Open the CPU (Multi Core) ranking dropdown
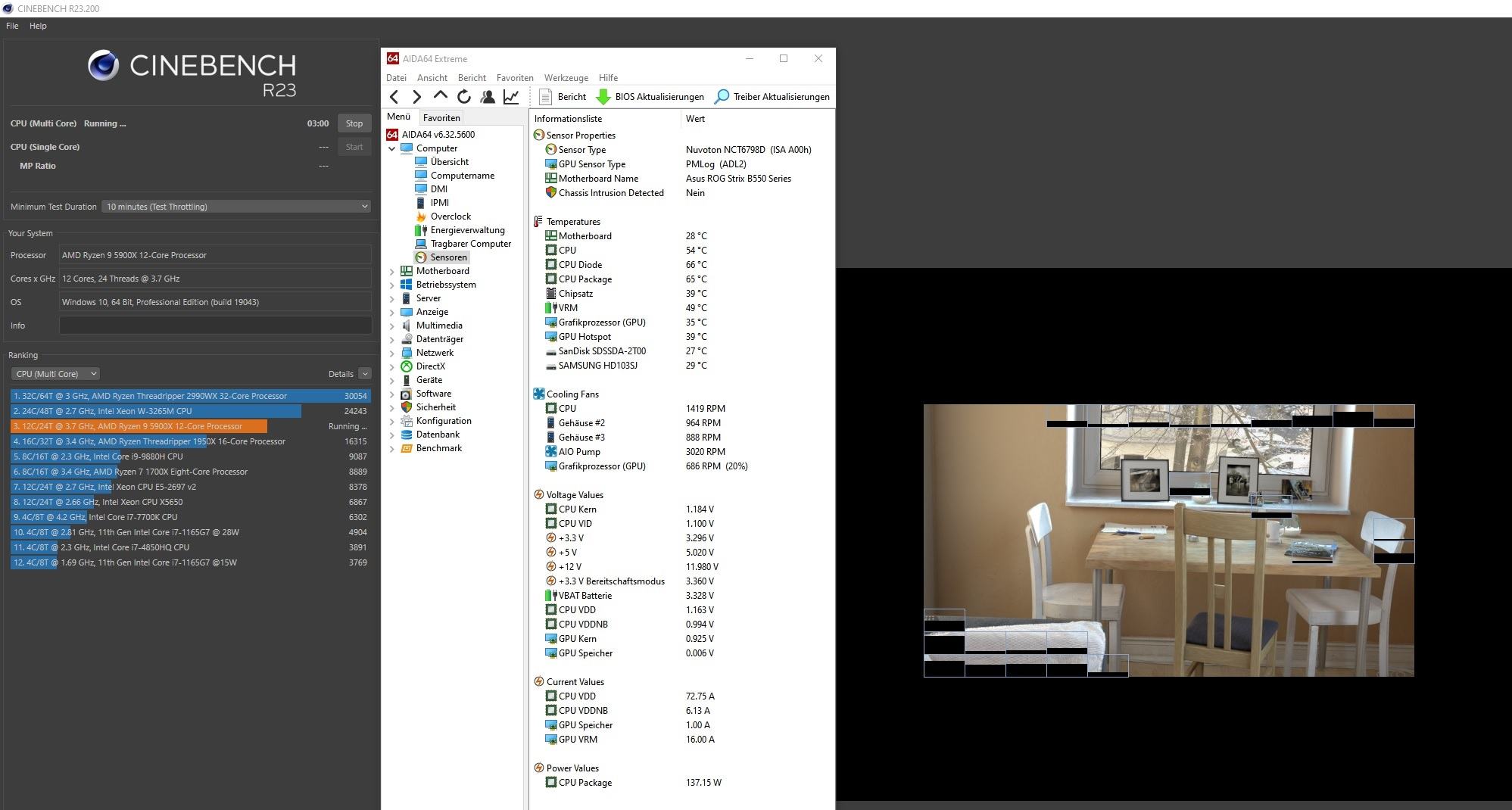Viewport: 1512px width, 810px height. point(55,373)
